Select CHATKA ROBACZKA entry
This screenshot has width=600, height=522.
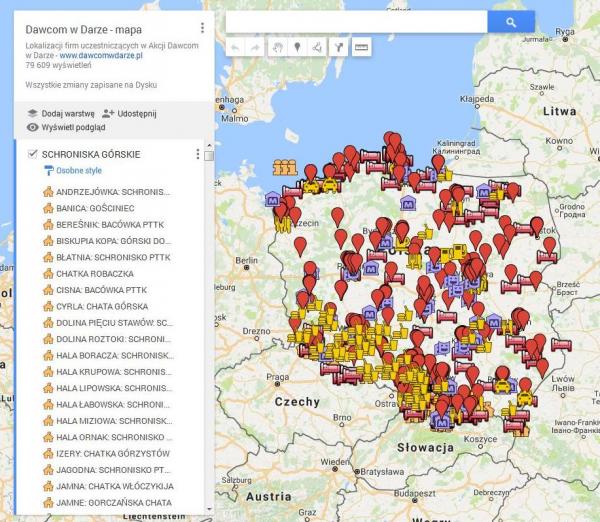pyautogui.click(x=95, y=274)
